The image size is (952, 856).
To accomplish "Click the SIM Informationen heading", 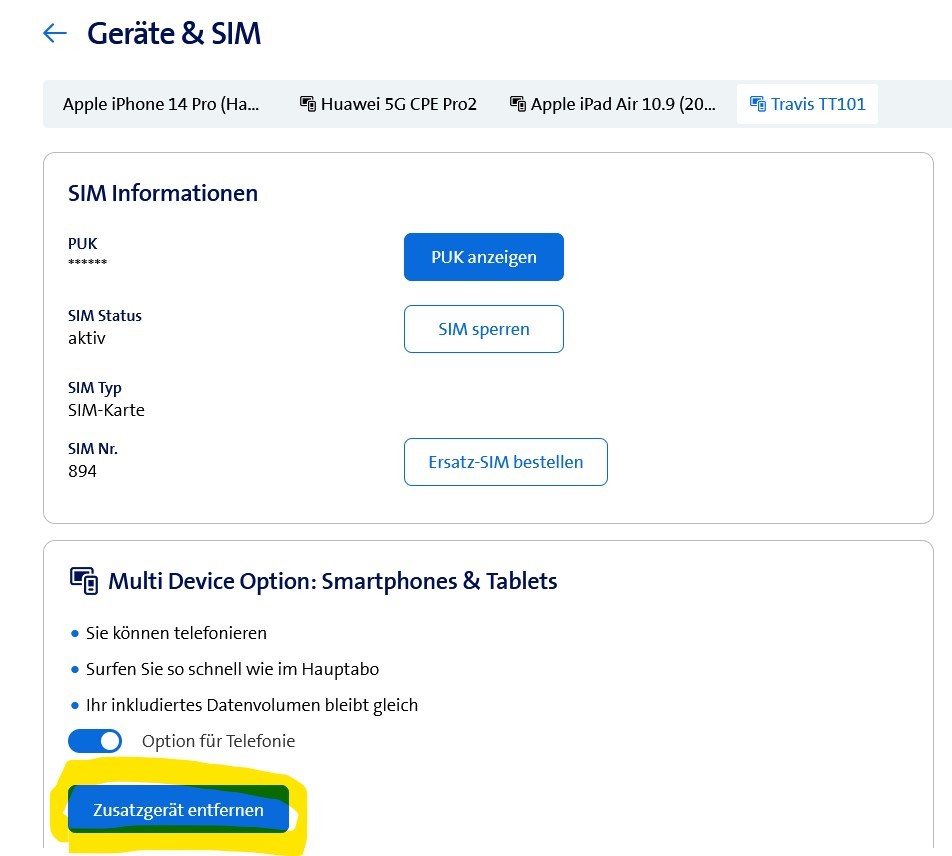I will 163,193.
